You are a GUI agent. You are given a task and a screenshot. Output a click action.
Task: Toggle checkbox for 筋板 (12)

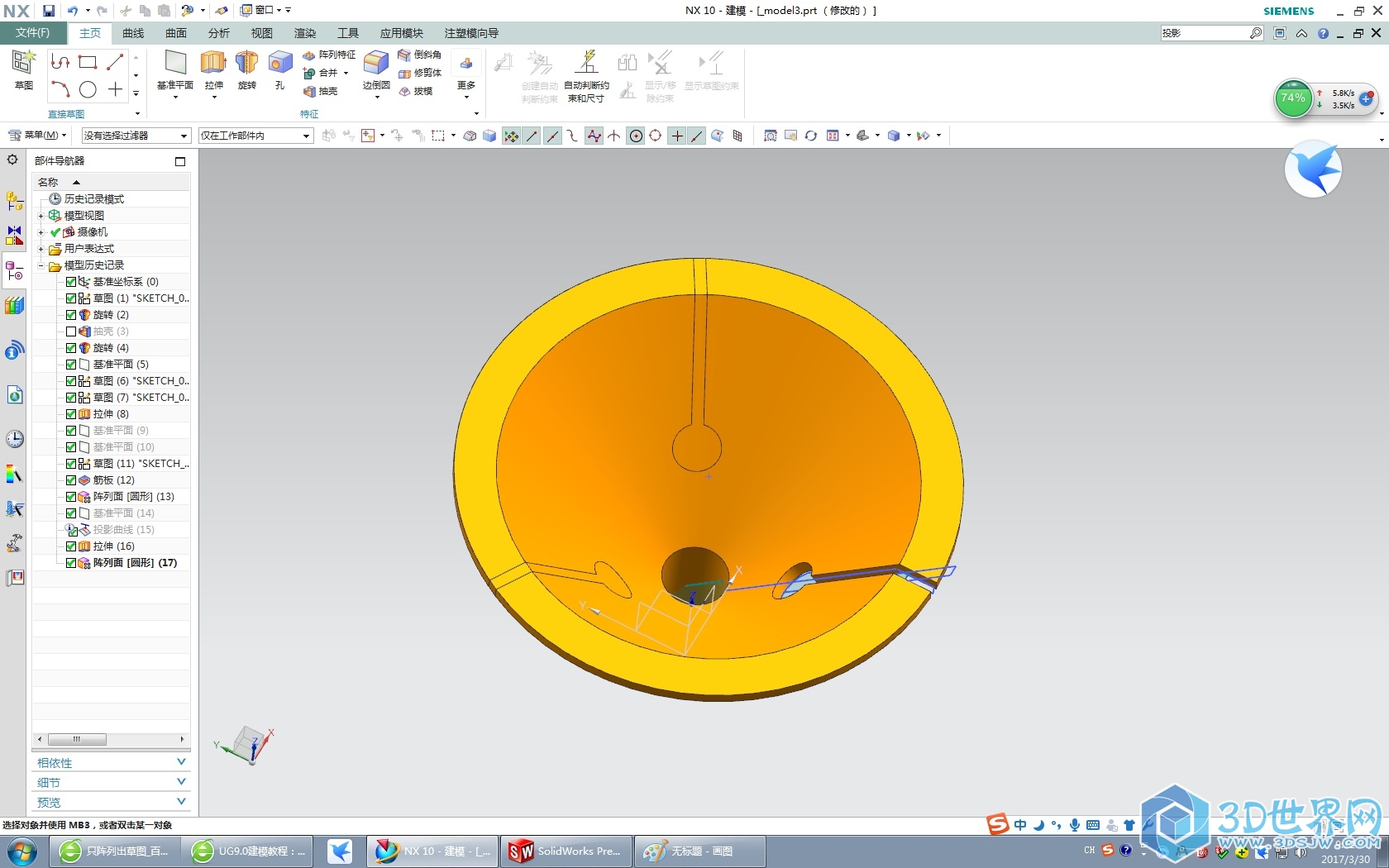coord(71,480)
